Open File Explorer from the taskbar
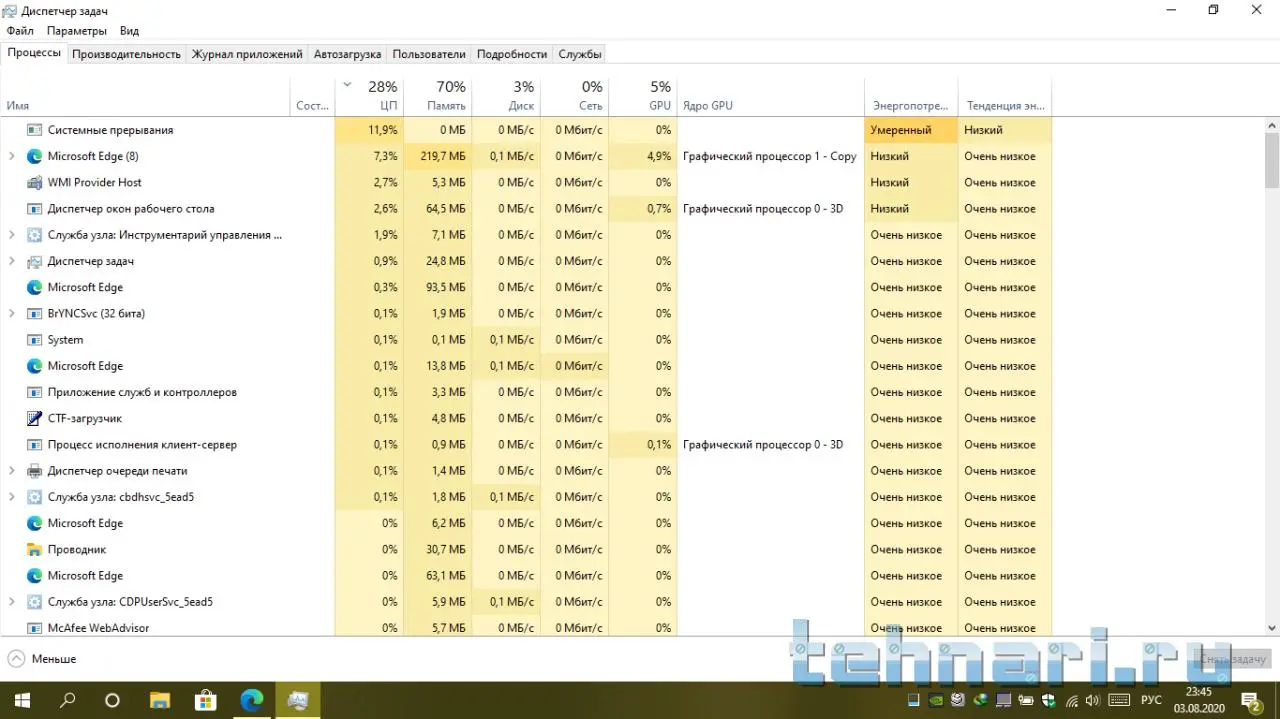 (159, 700)
